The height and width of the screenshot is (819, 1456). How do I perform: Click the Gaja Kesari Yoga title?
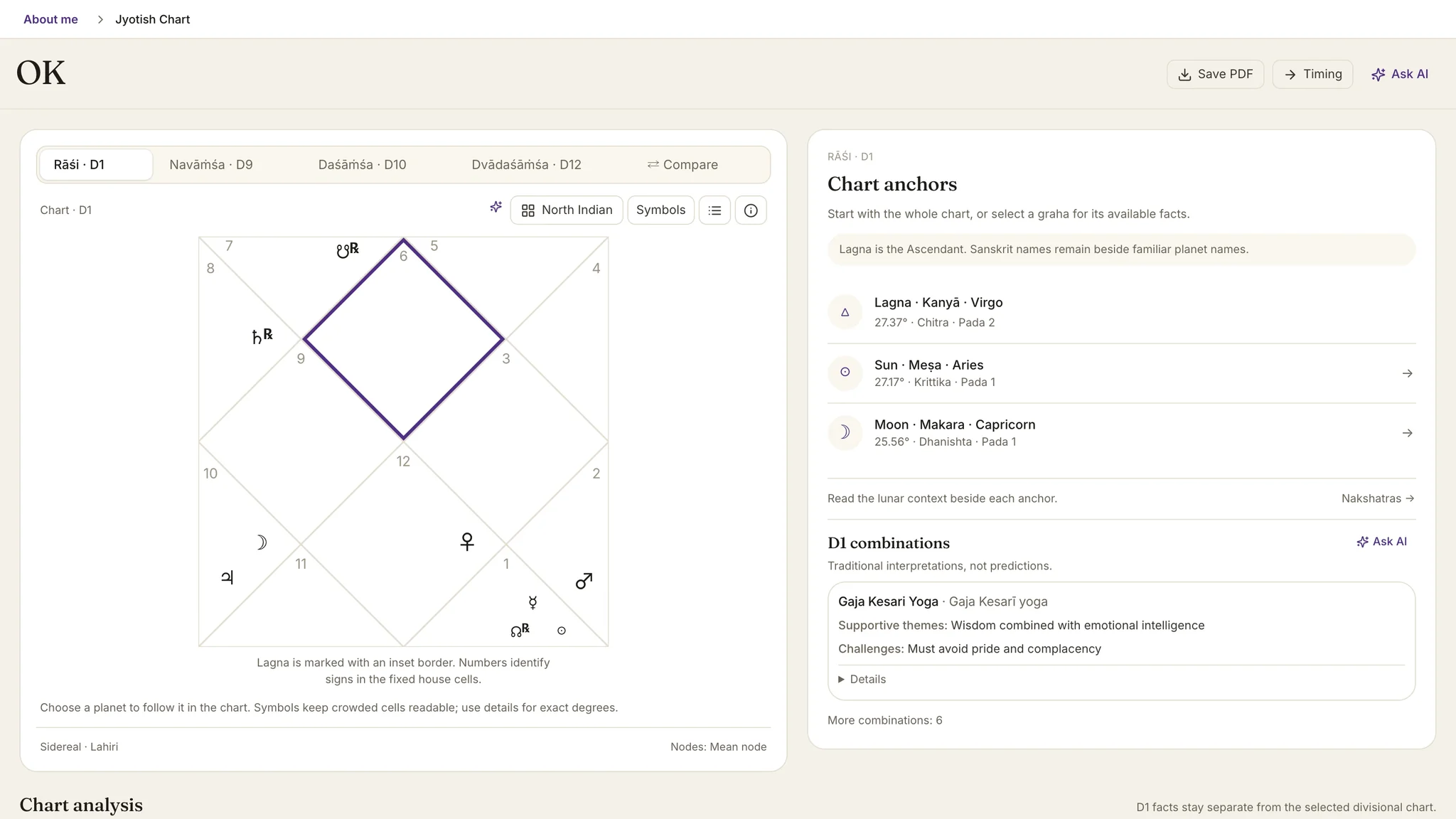[x=888, y=601]
